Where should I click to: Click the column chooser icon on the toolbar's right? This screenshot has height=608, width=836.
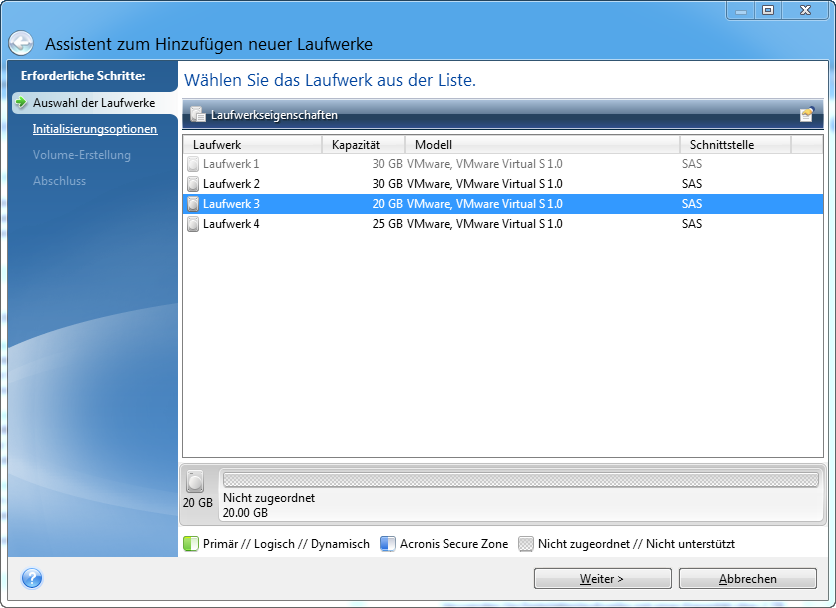tap(806, 115)
